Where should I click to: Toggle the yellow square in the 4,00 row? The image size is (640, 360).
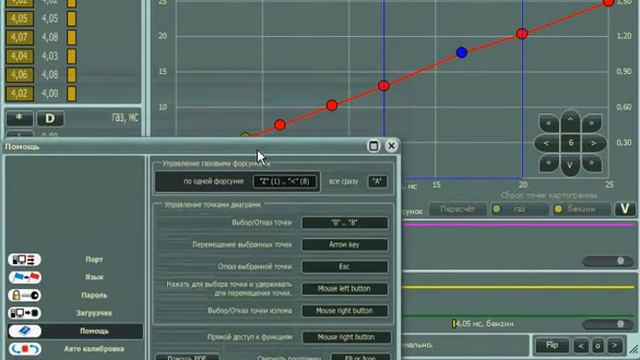click(x=71, y=93)
